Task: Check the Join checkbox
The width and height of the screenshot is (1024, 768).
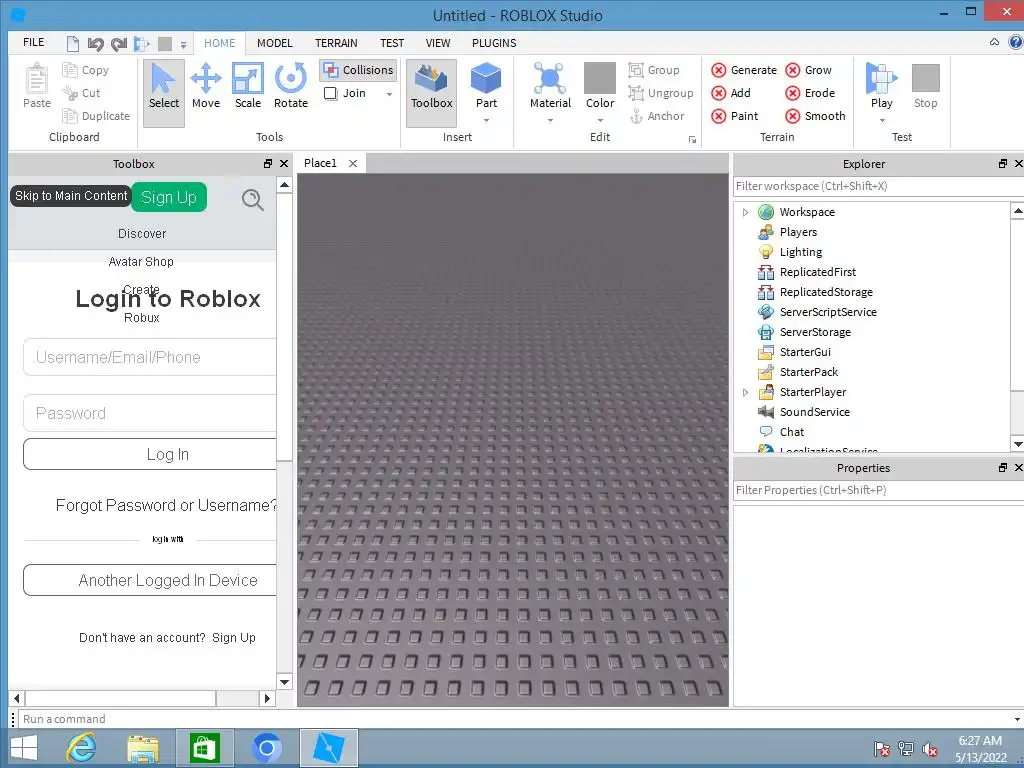Action: (x=330, y=93)
